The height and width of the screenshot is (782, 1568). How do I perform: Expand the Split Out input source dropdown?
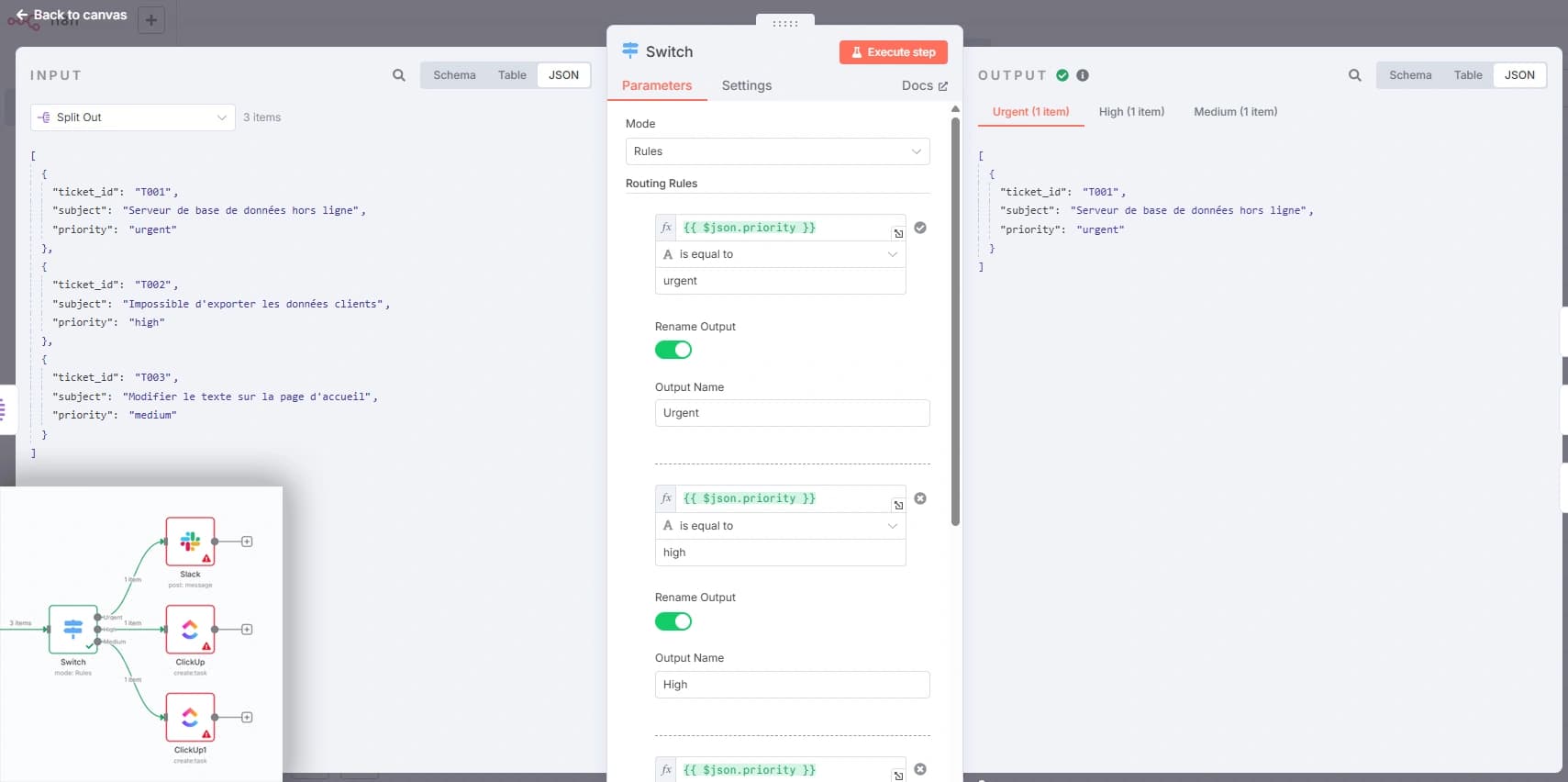pos(133,117)
